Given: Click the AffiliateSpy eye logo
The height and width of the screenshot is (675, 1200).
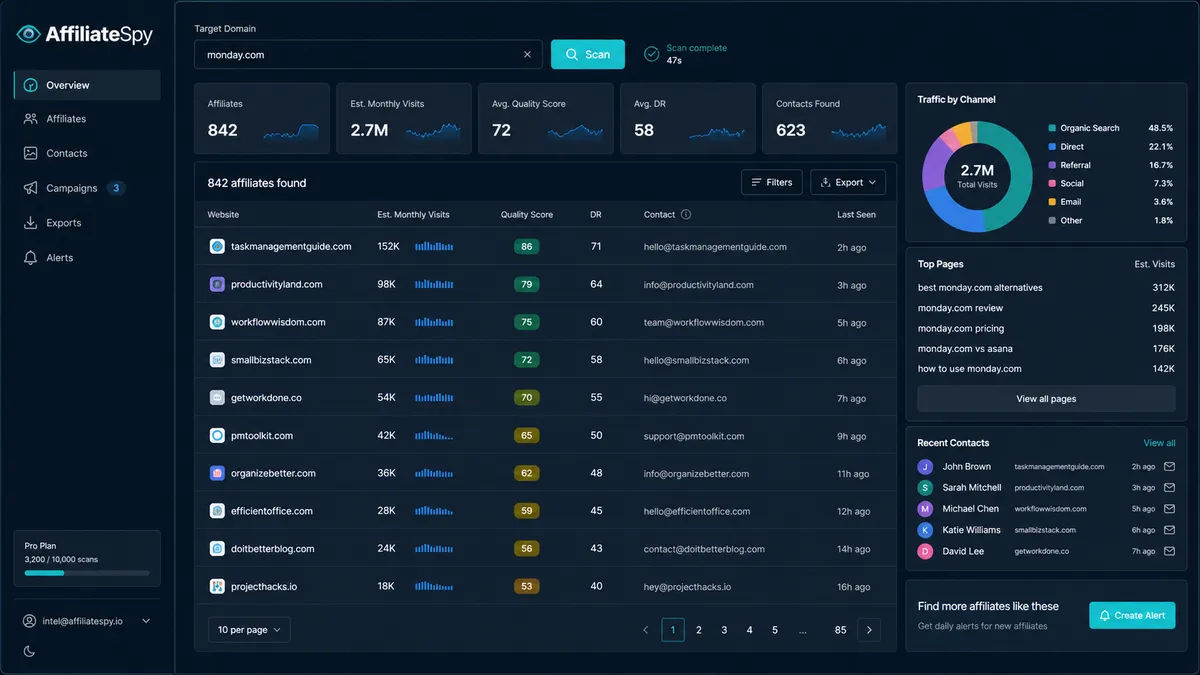Looking at the screenshot, I should click(28, 35).
